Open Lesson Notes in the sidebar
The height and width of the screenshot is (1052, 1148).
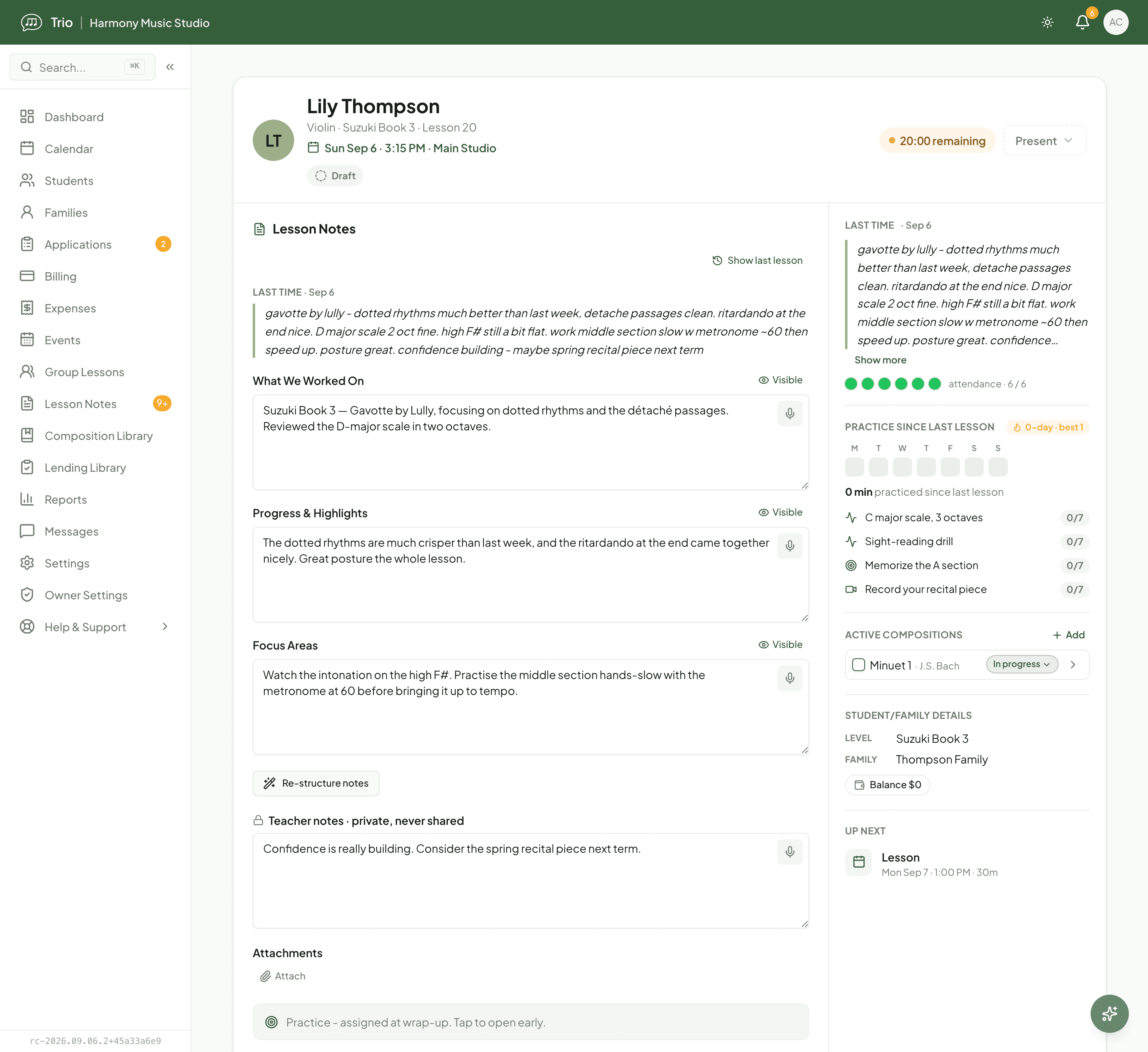pyautogui.click(x=95, y=404)
